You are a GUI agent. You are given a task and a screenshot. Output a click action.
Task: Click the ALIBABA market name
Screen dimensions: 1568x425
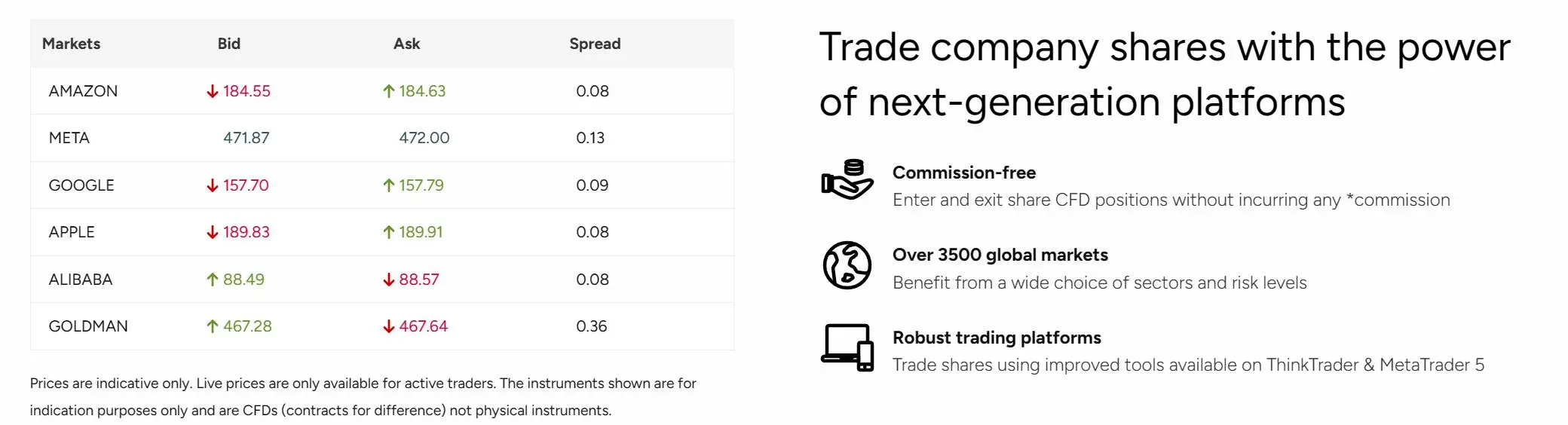[81, 280]
